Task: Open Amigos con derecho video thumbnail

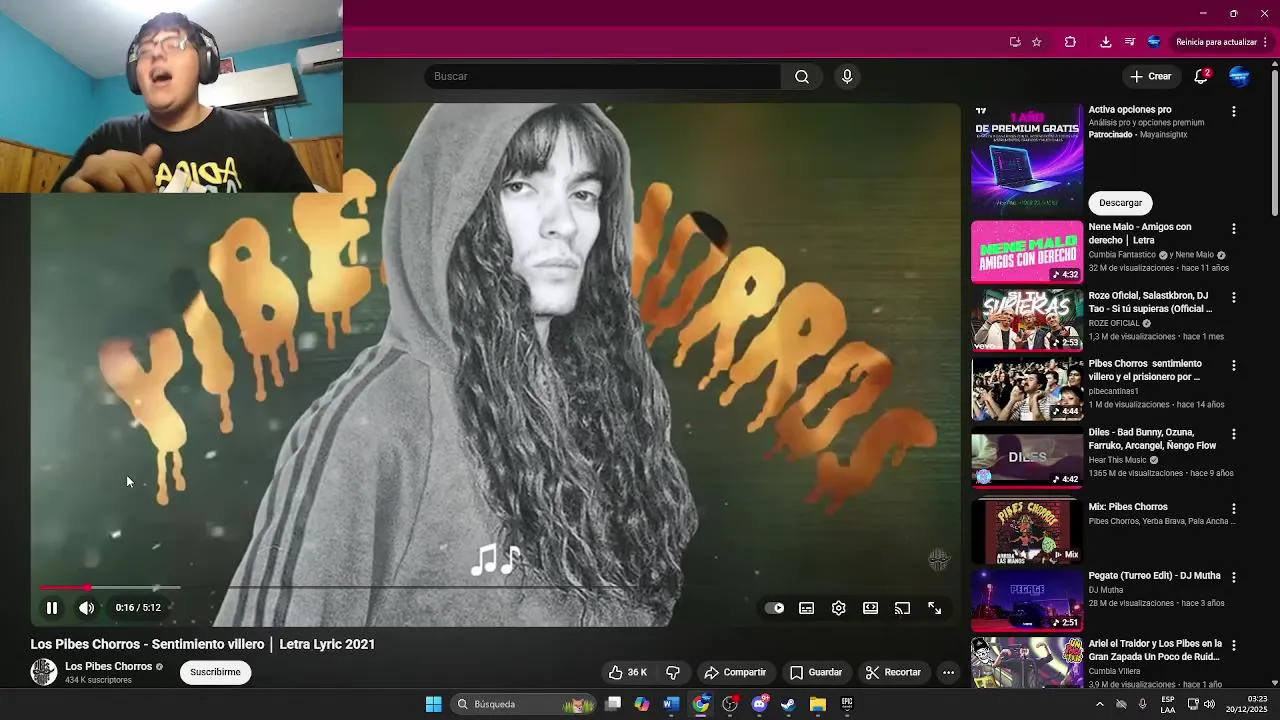Action: 1027,252
